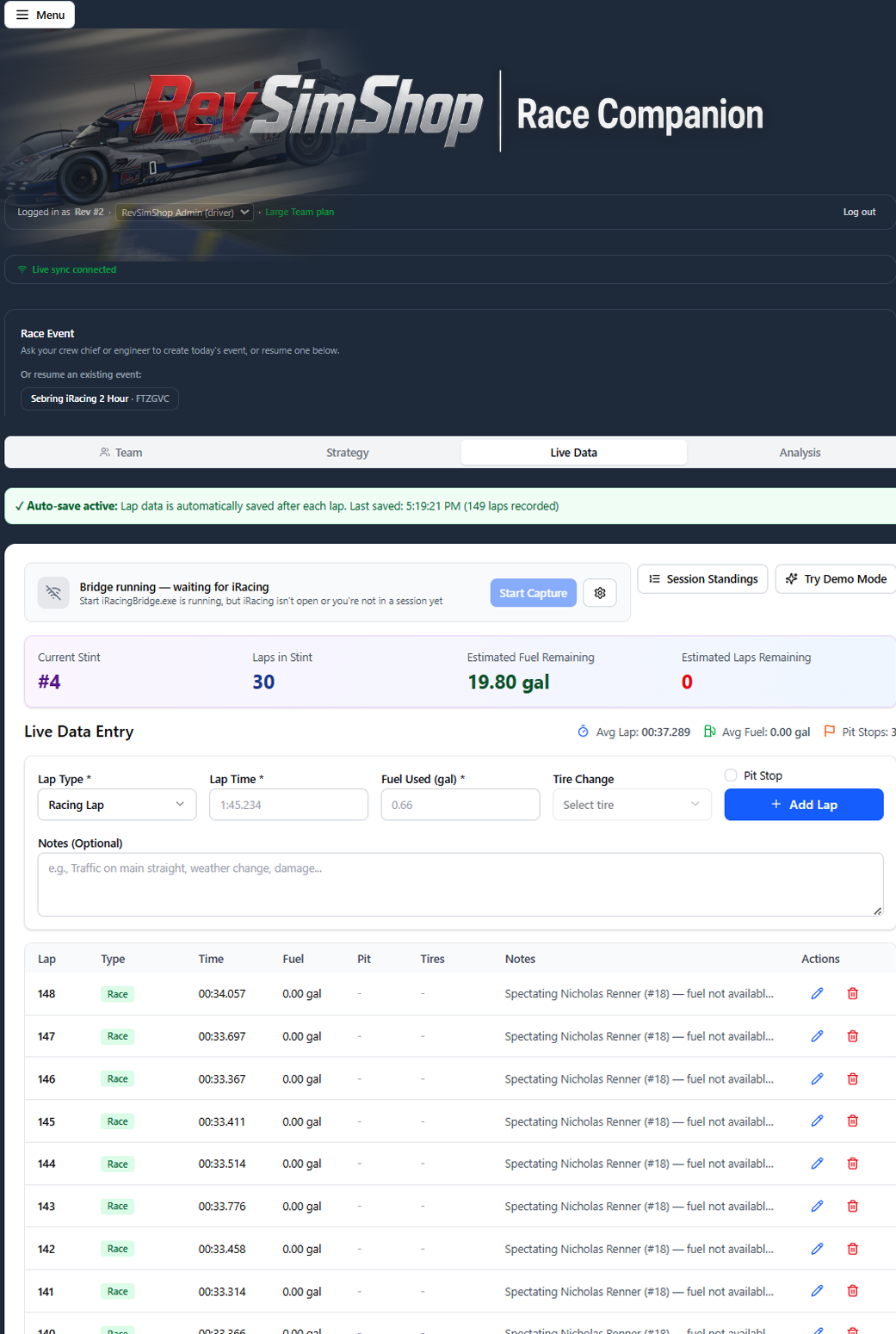Click the Large Team plan label
Viewport: 896px width, 1334px height.
300,212
